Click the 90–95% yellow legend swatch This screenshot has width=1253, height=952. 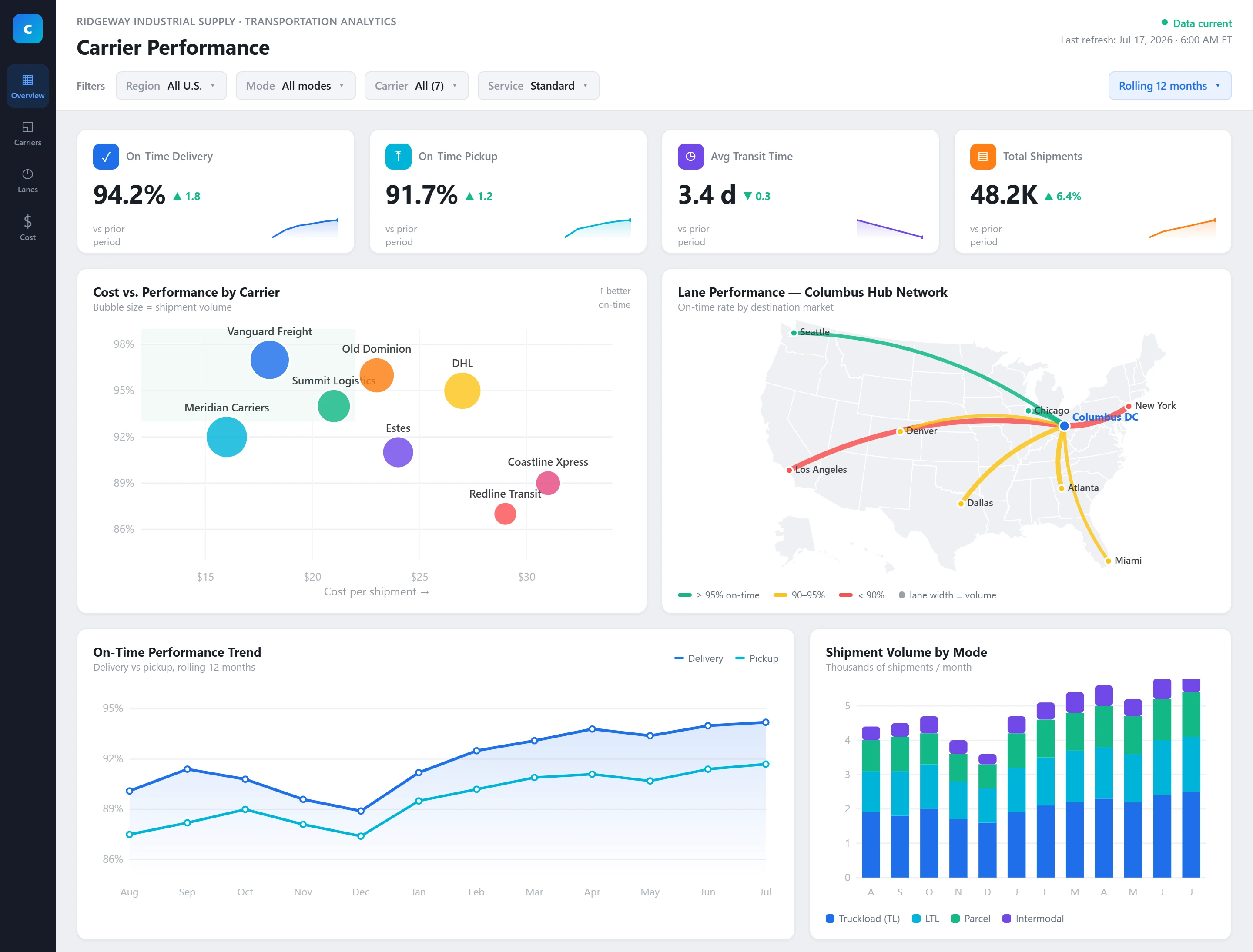[780, 595]
